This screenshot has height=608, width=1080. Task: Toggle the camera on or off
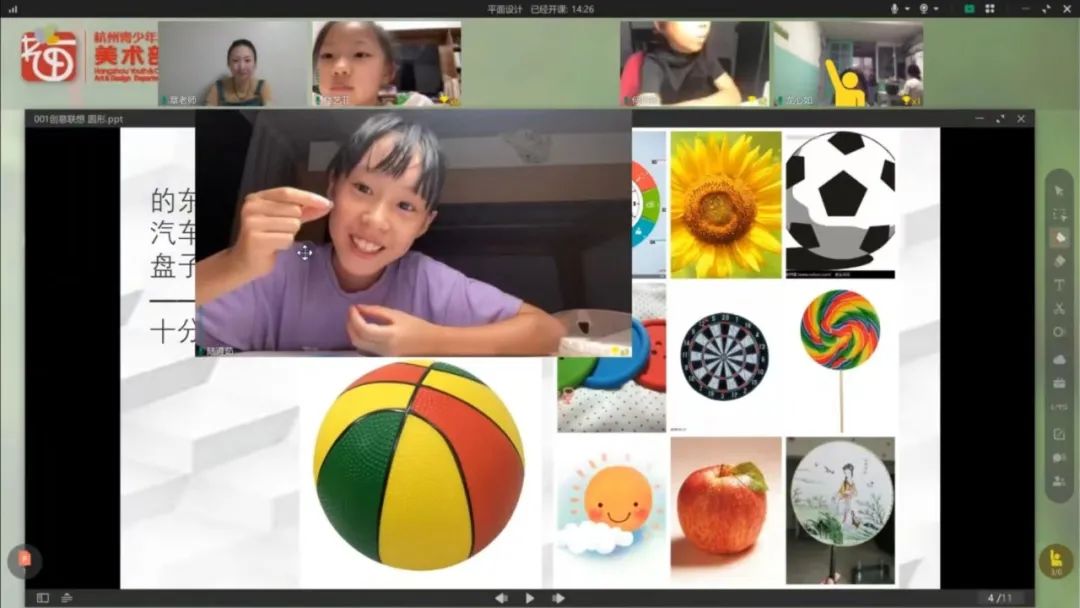click(x=924, y=9)
